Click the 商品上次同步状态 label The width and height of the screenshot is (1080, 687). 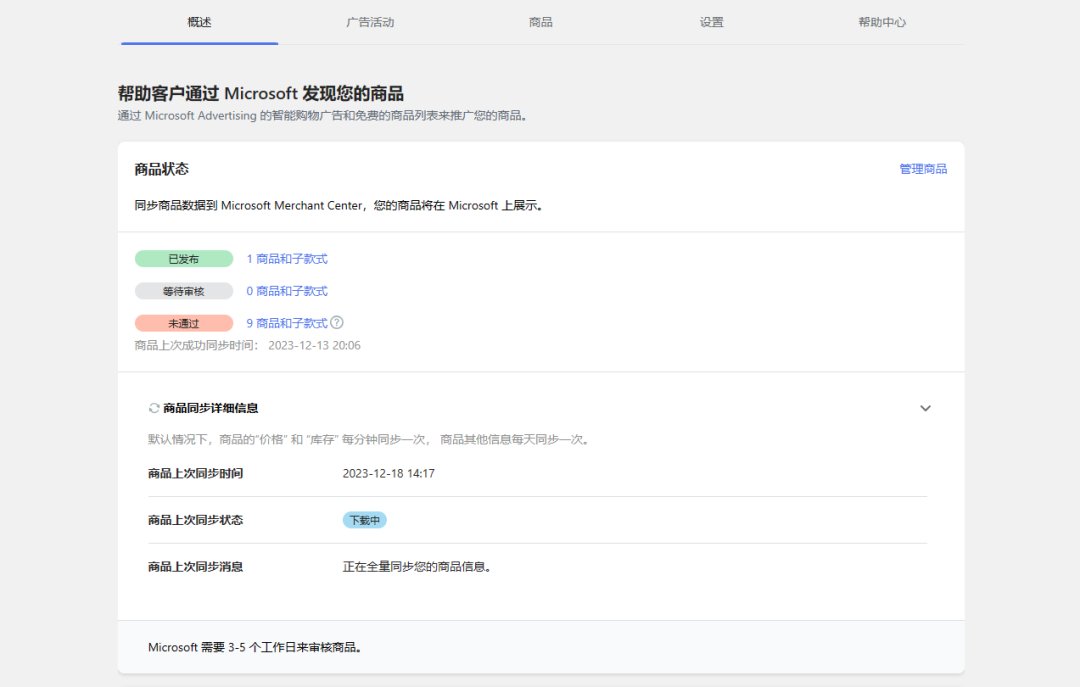[196, 520]
